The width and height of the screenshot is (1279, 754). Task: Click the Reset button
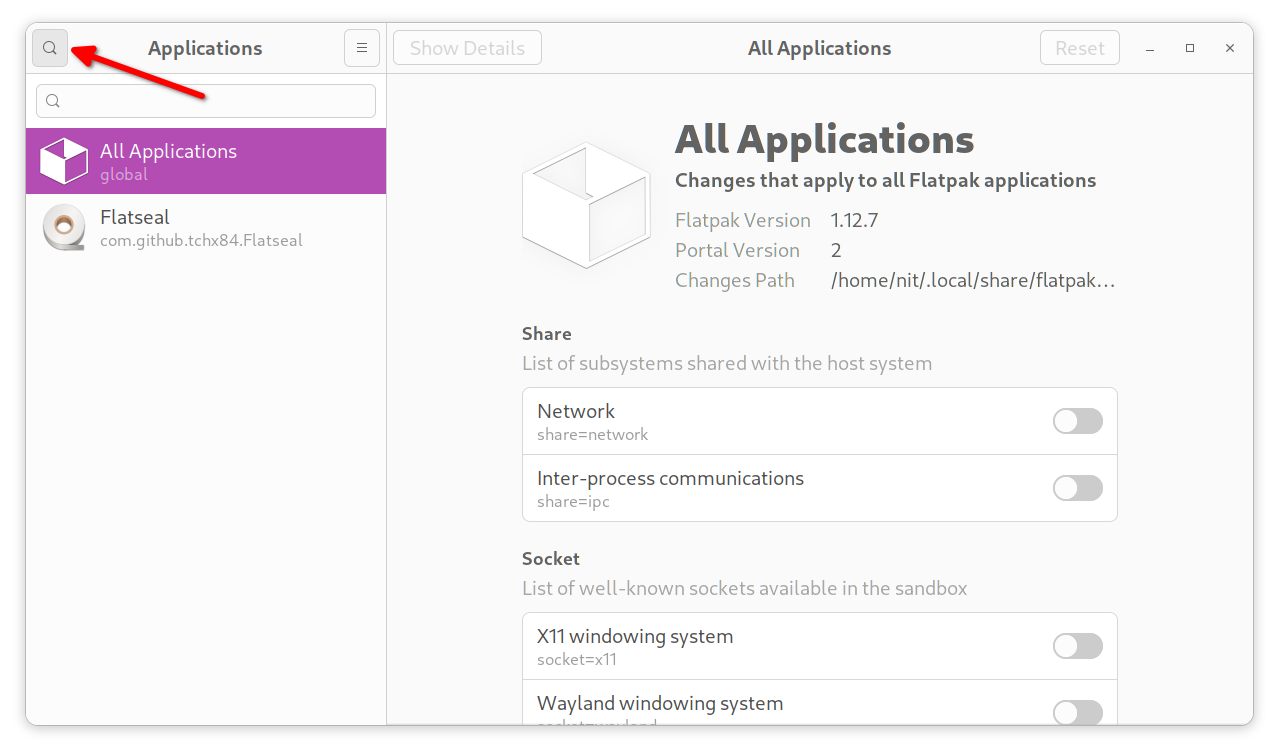click(1080, 48)
